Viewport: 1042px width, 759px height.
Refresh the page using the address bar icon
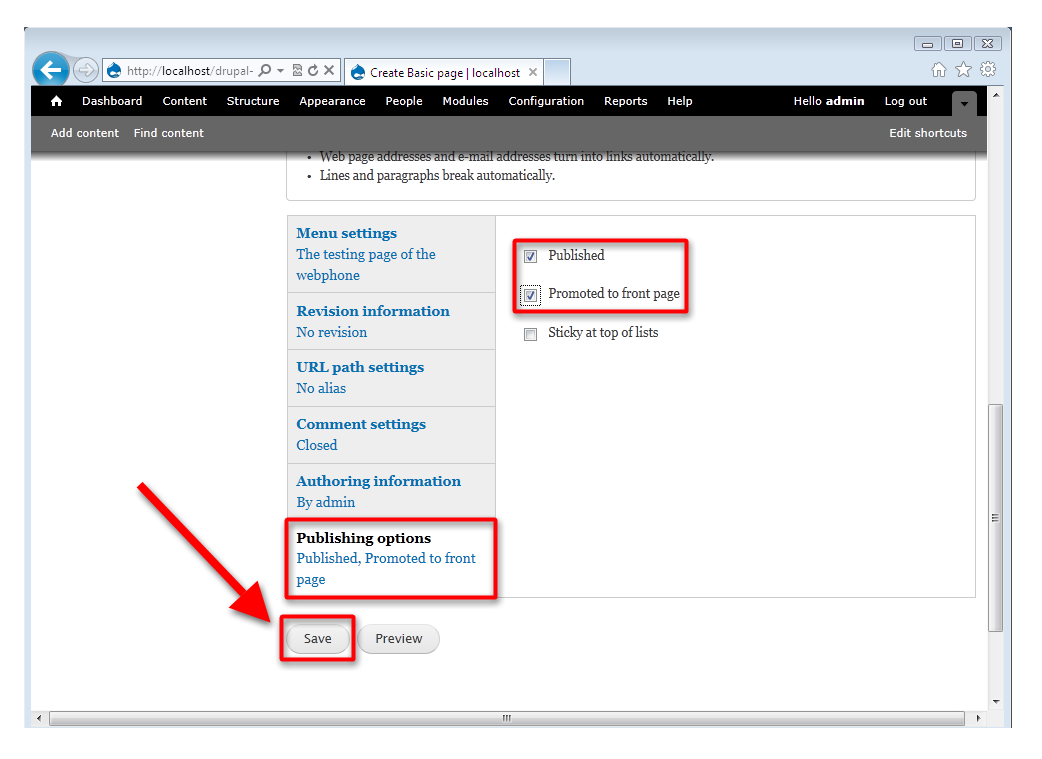pos(313,72)
